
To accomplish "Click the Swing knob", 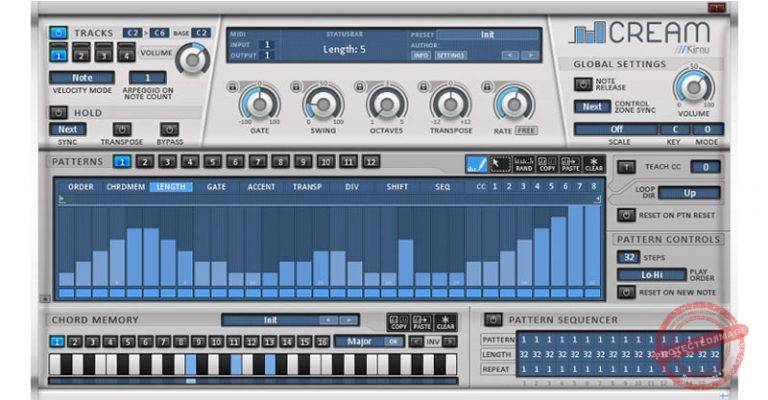I will (323, 104).
